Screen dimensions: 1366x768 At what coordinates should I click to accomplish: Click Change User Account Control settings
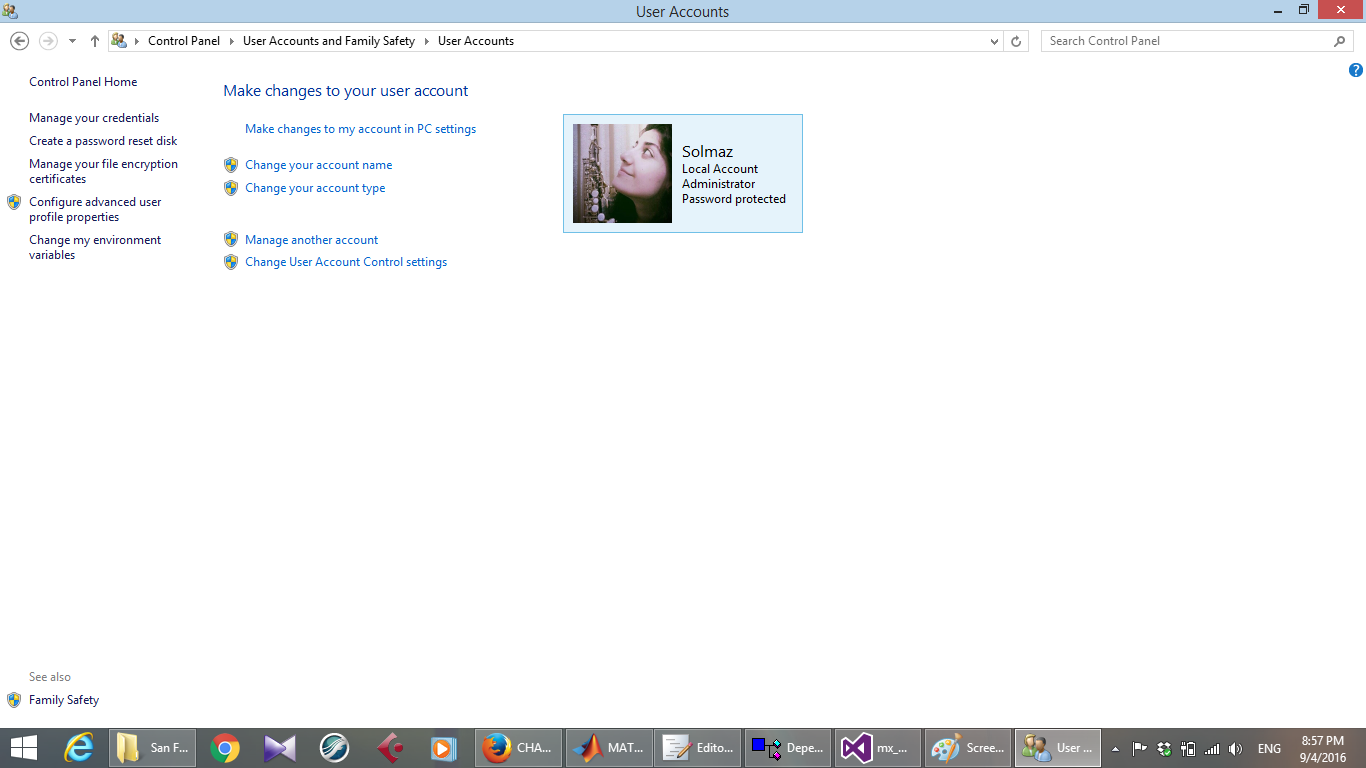pos(346,262)
